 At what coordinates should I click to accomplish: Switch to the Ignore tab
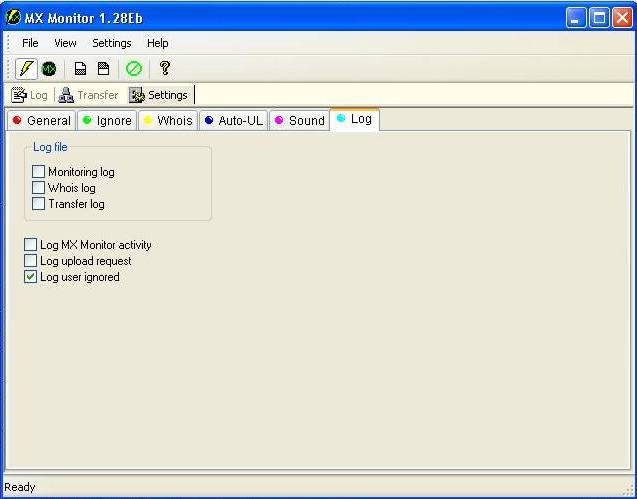point(107,120)
